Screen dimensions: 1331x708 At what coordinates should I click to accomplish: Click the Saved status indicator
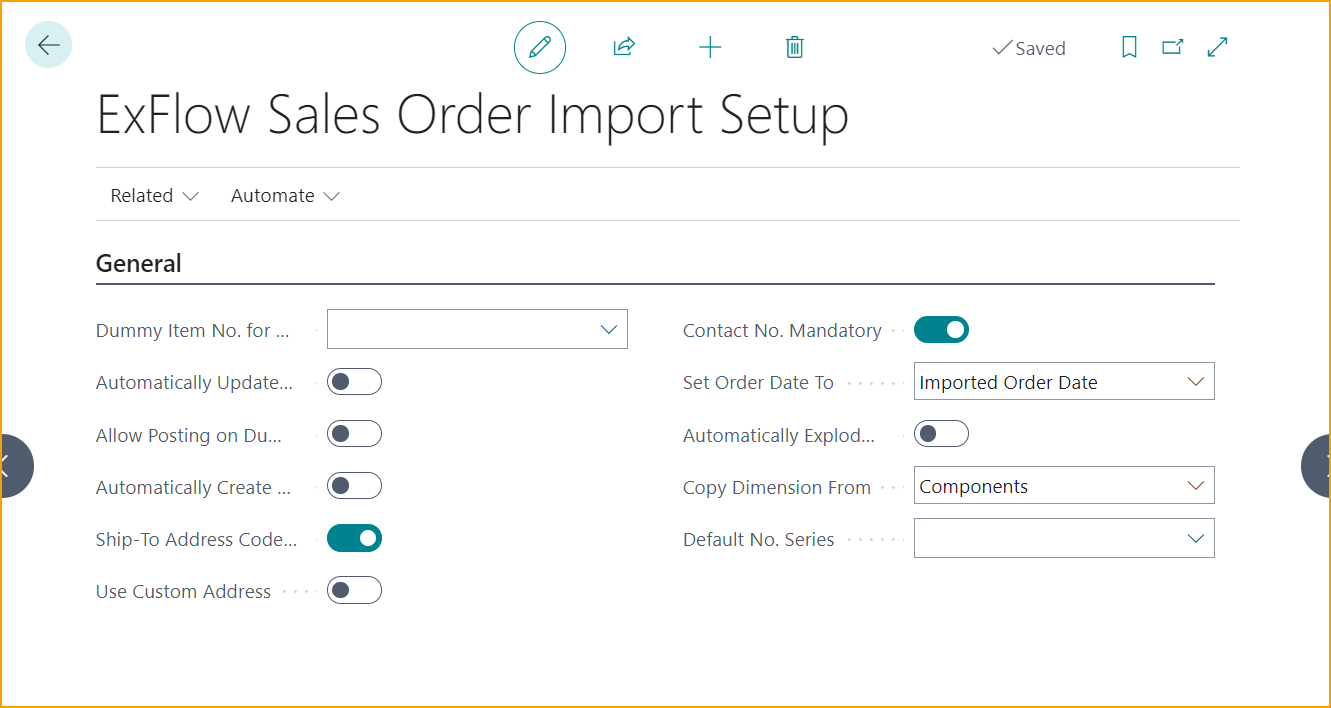pyautogui.click(x=1029, y=47)
